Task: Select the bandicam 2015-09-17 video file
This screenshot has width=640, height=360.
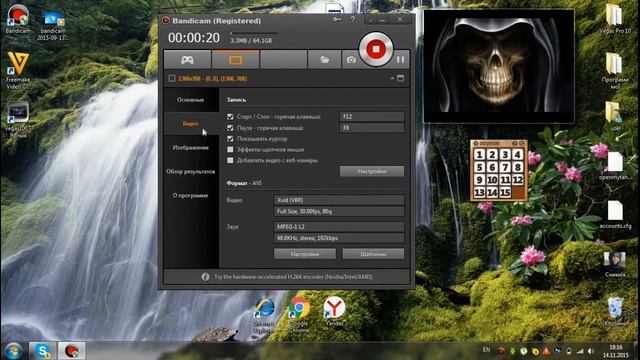Action: click(53, 24)
